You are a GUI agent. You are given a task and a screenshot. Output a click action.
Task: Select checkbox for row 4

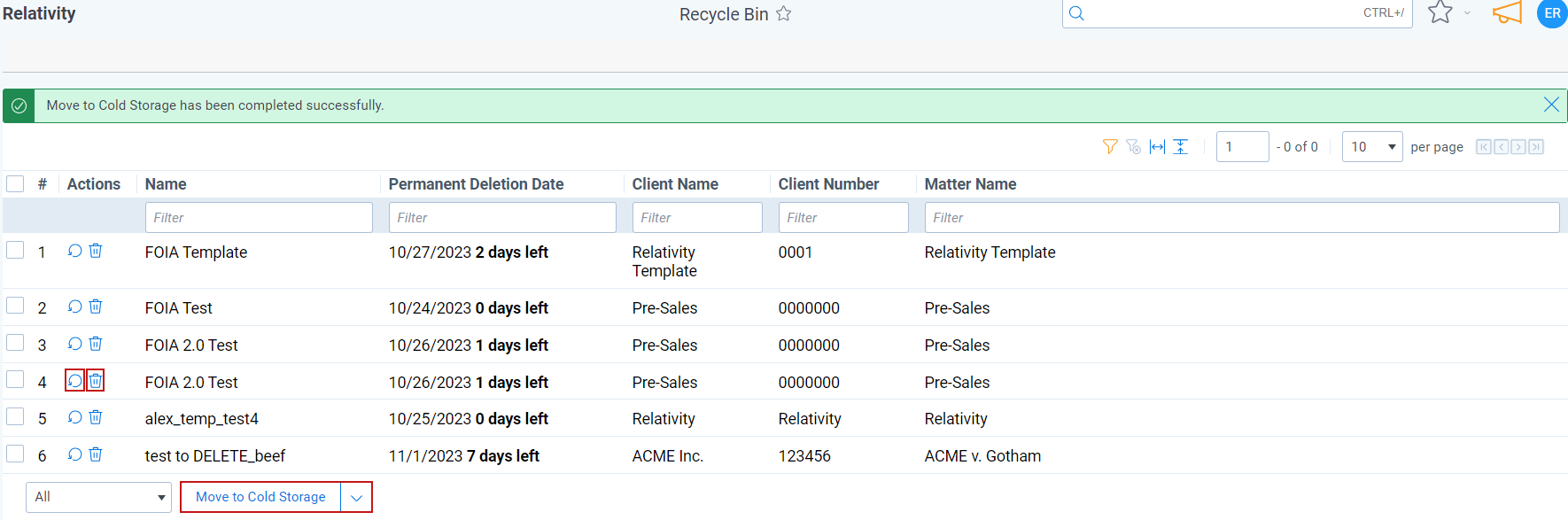pyautogui.click(x=15, y=379)
